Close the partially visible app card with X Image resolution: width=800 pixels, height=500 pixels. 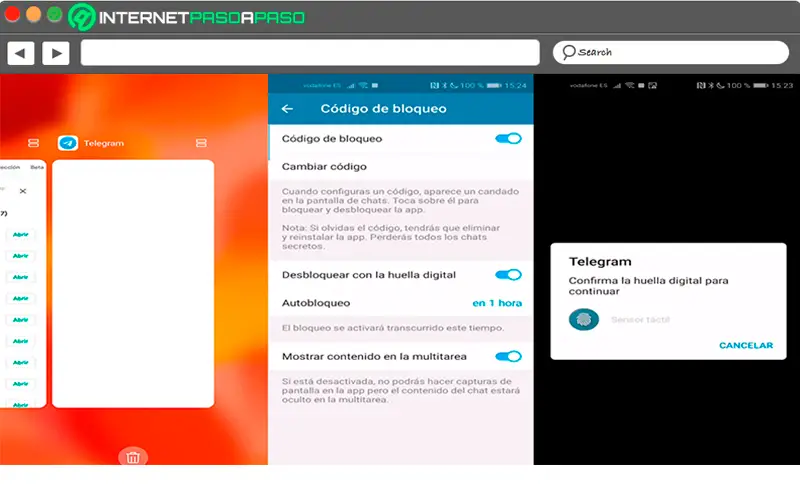[x=23, y=191]
